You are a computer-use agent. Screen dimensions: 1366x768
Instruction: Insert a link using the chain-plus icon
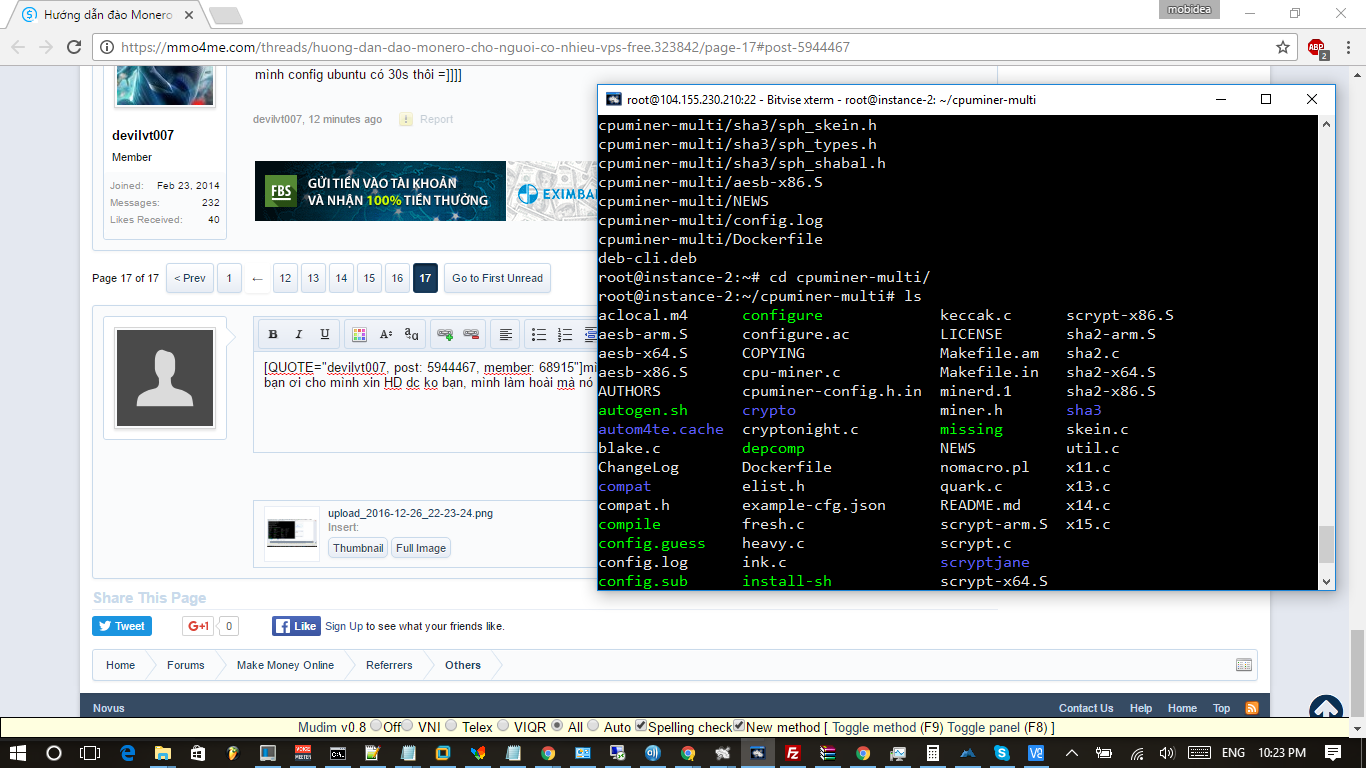point(445,334)
